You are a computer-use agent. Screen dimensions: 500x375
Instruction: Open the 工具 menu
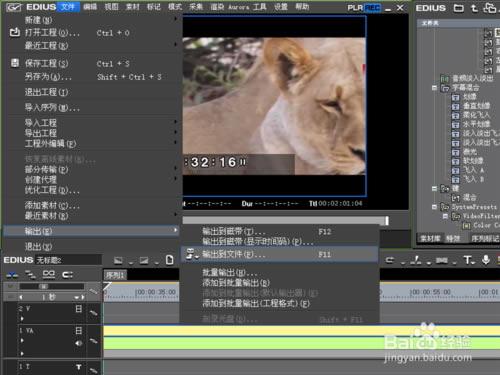tap(260, 7)
